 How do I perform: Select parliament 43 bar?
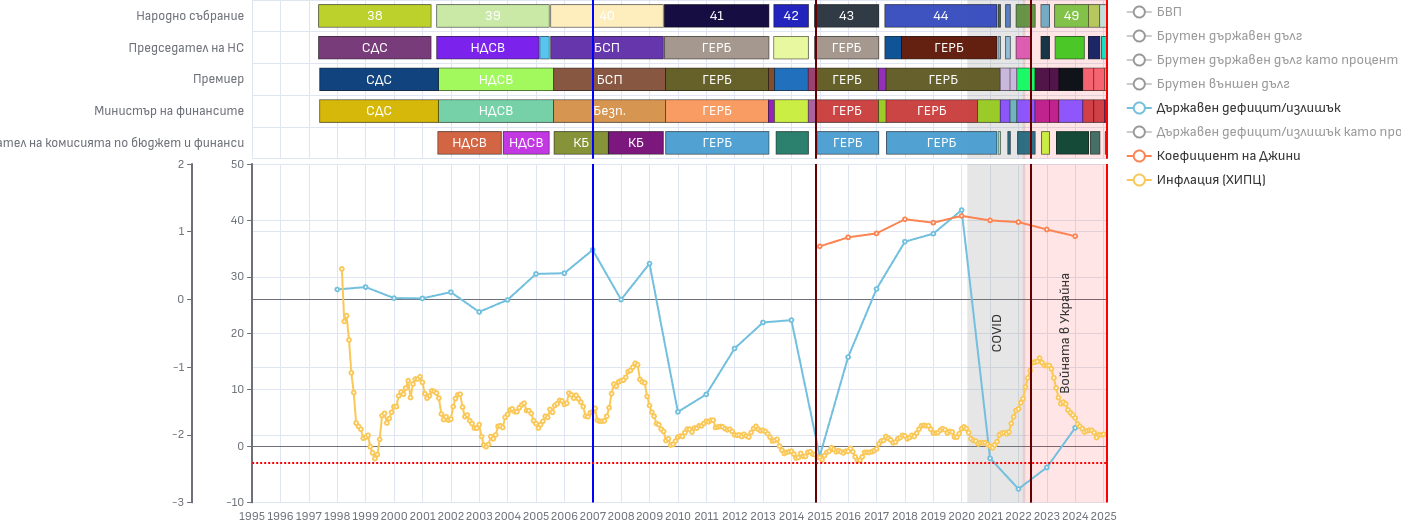coord(847,16)
